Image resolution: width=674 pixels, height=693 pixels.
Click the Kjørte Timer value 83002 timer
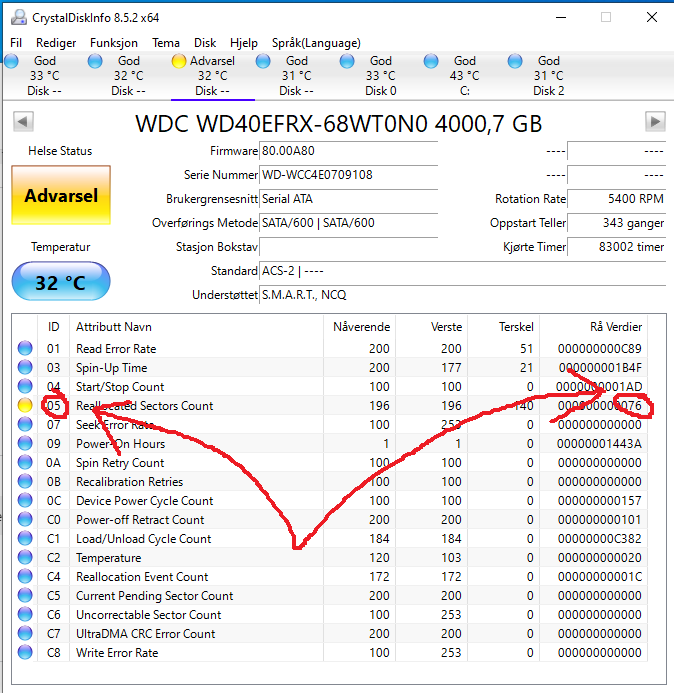tap(617, 247)
